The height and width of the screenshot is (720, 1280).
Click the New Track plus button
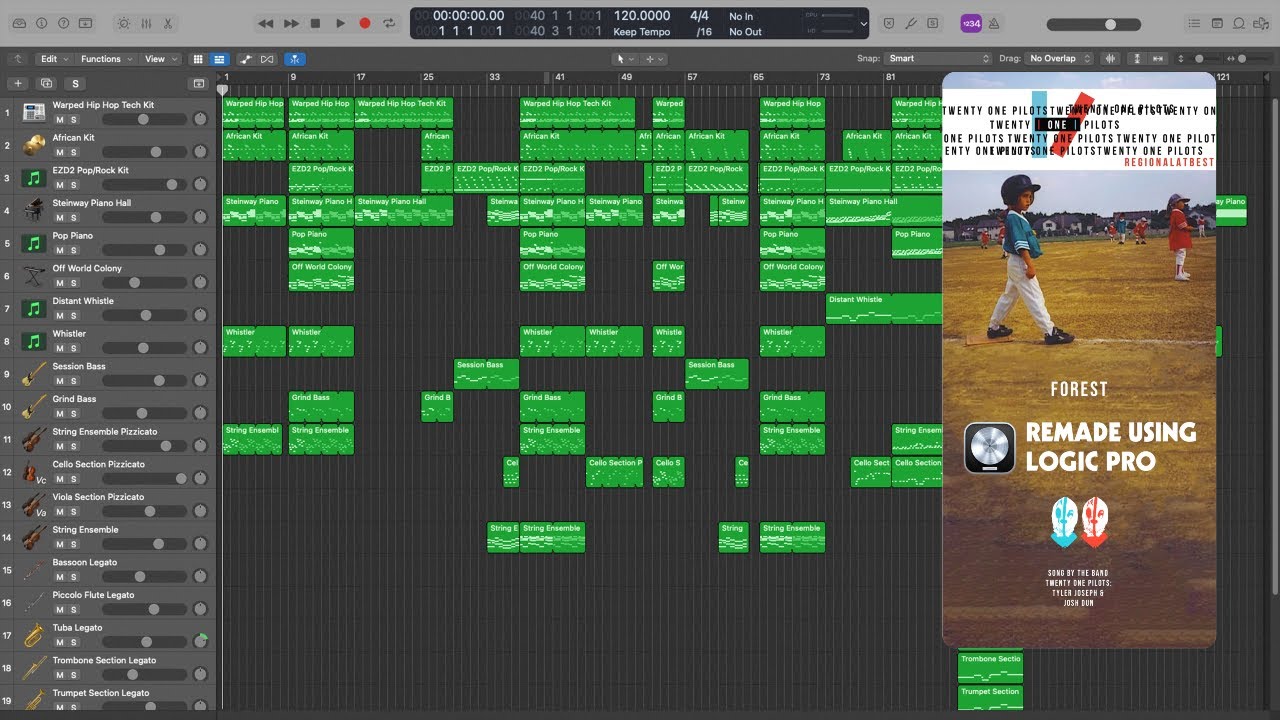click(x=18, y=83)
